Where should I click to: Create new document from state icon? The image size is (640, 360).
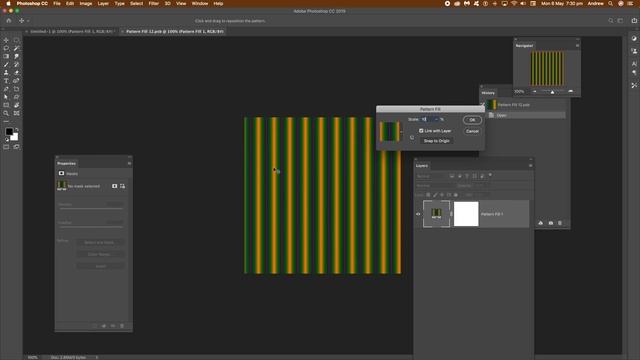(541, 223)
